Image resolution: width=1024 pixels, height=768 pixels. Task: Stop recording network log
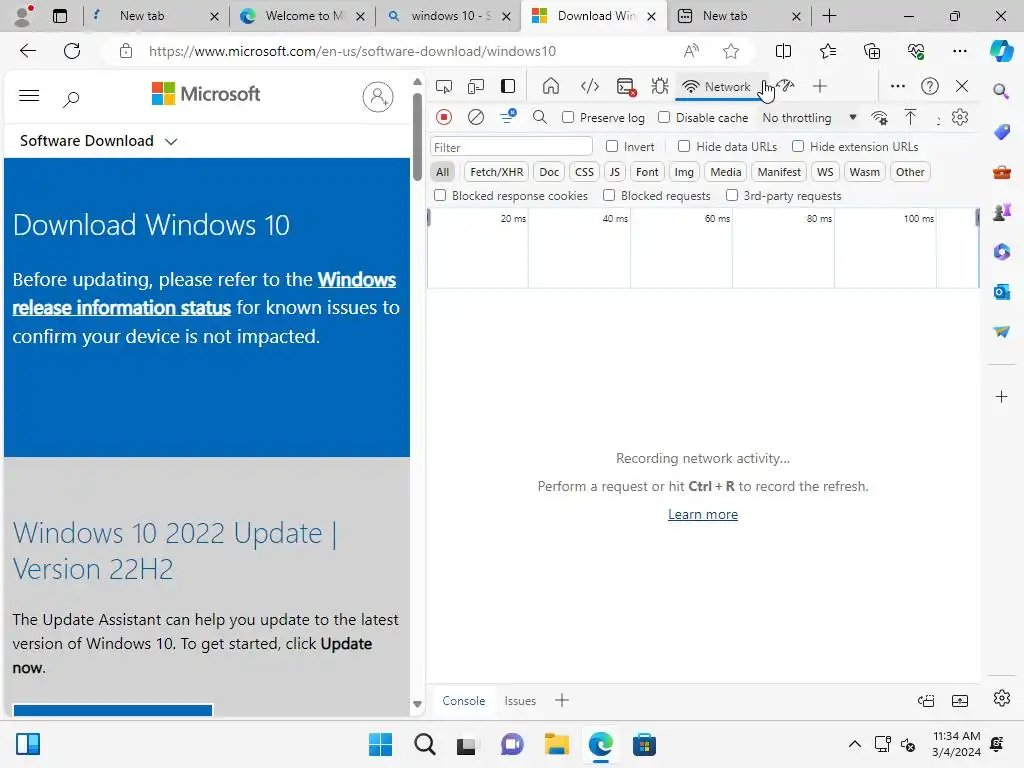click(444, 118)
